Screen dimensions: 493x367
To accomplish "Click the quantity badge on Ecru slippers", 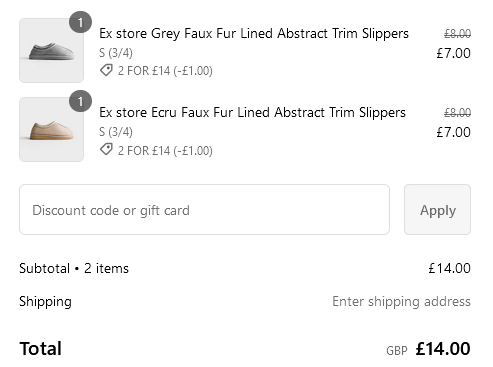I will point(80,101).
